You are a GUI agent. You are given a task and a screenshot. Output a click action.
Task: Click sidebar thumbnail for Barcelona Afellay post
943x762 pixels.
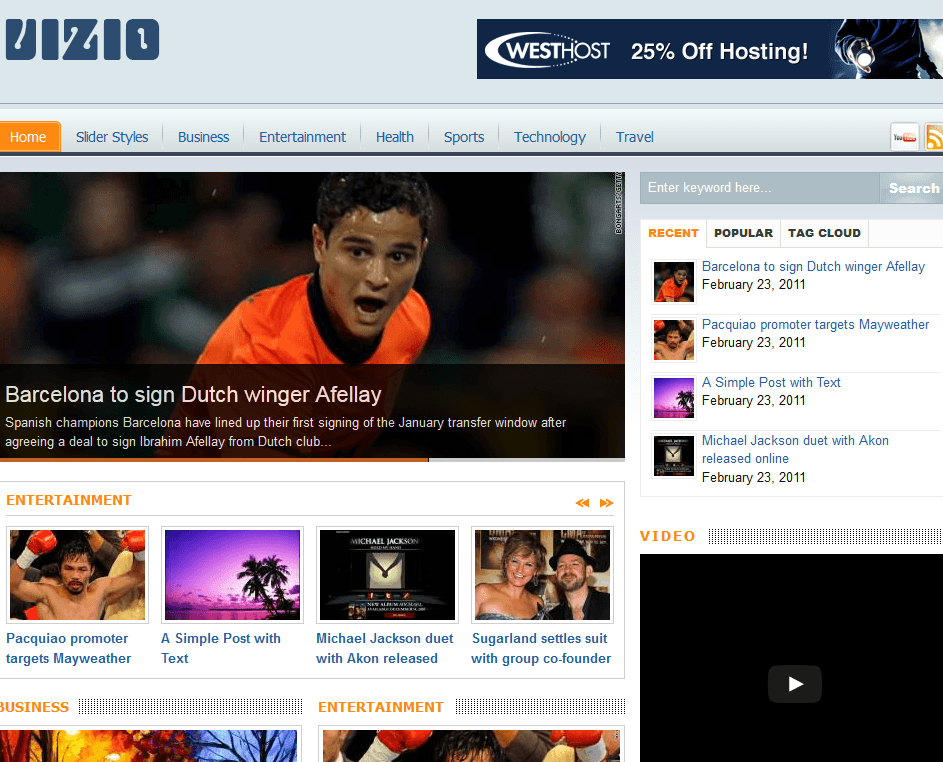click(674, 282)
